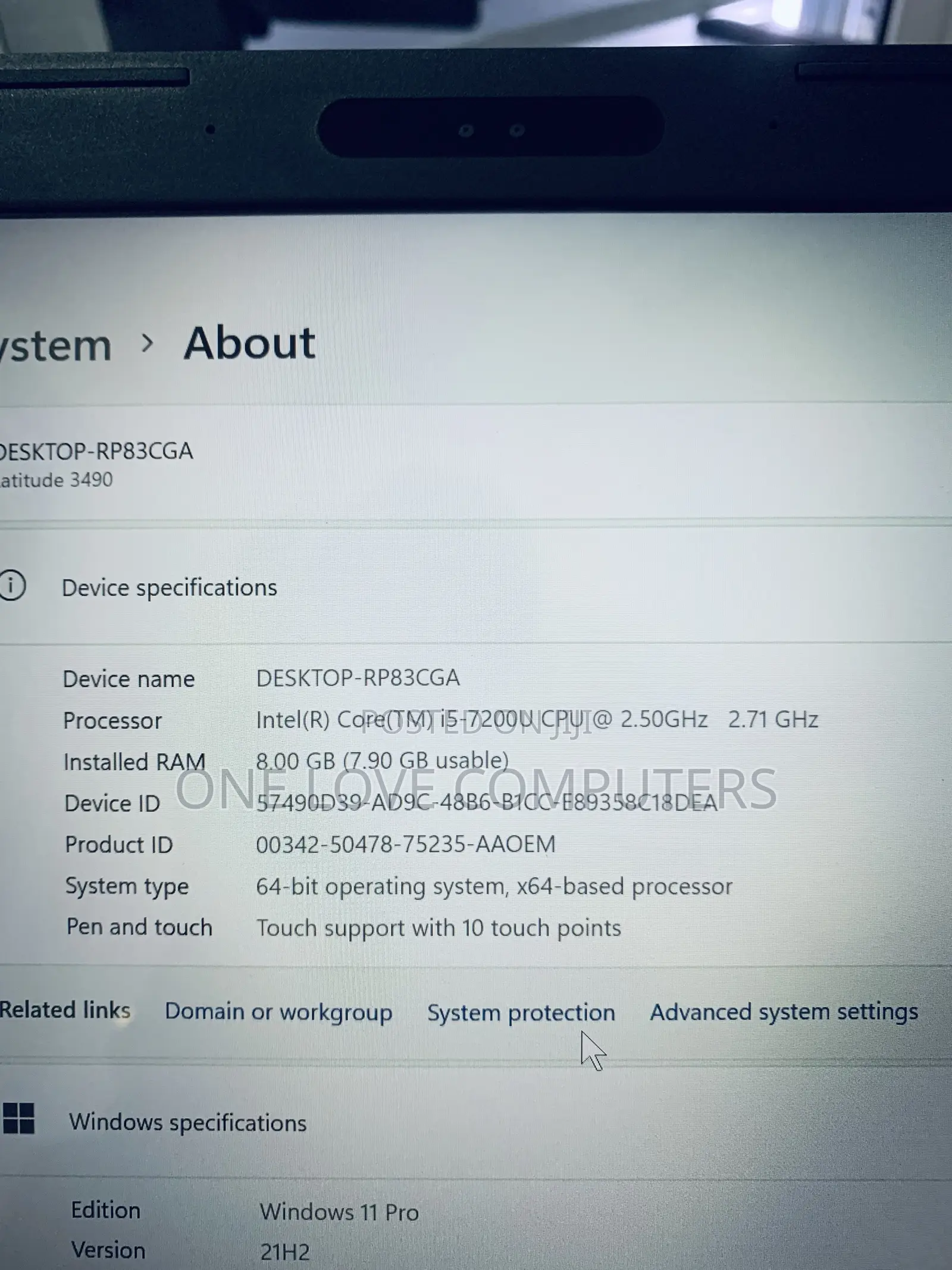This screenshot has height=1270, width=952.
Task: Click the Device specifications info icon
Action: (12, 586)
